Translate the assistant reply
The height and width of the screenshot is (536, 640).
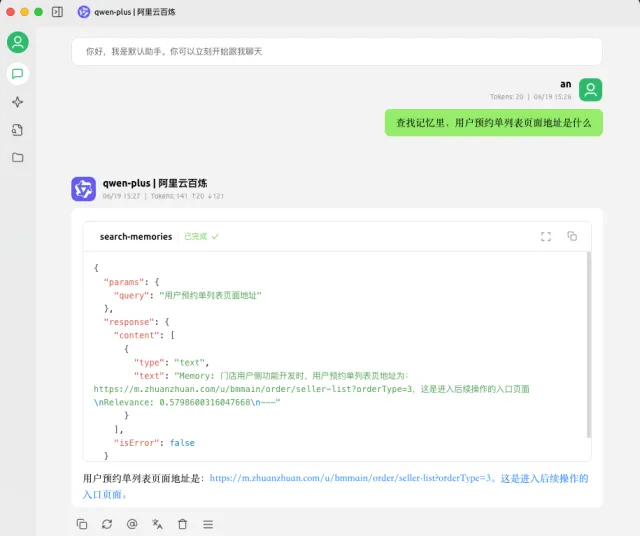(x=157, y=524)
